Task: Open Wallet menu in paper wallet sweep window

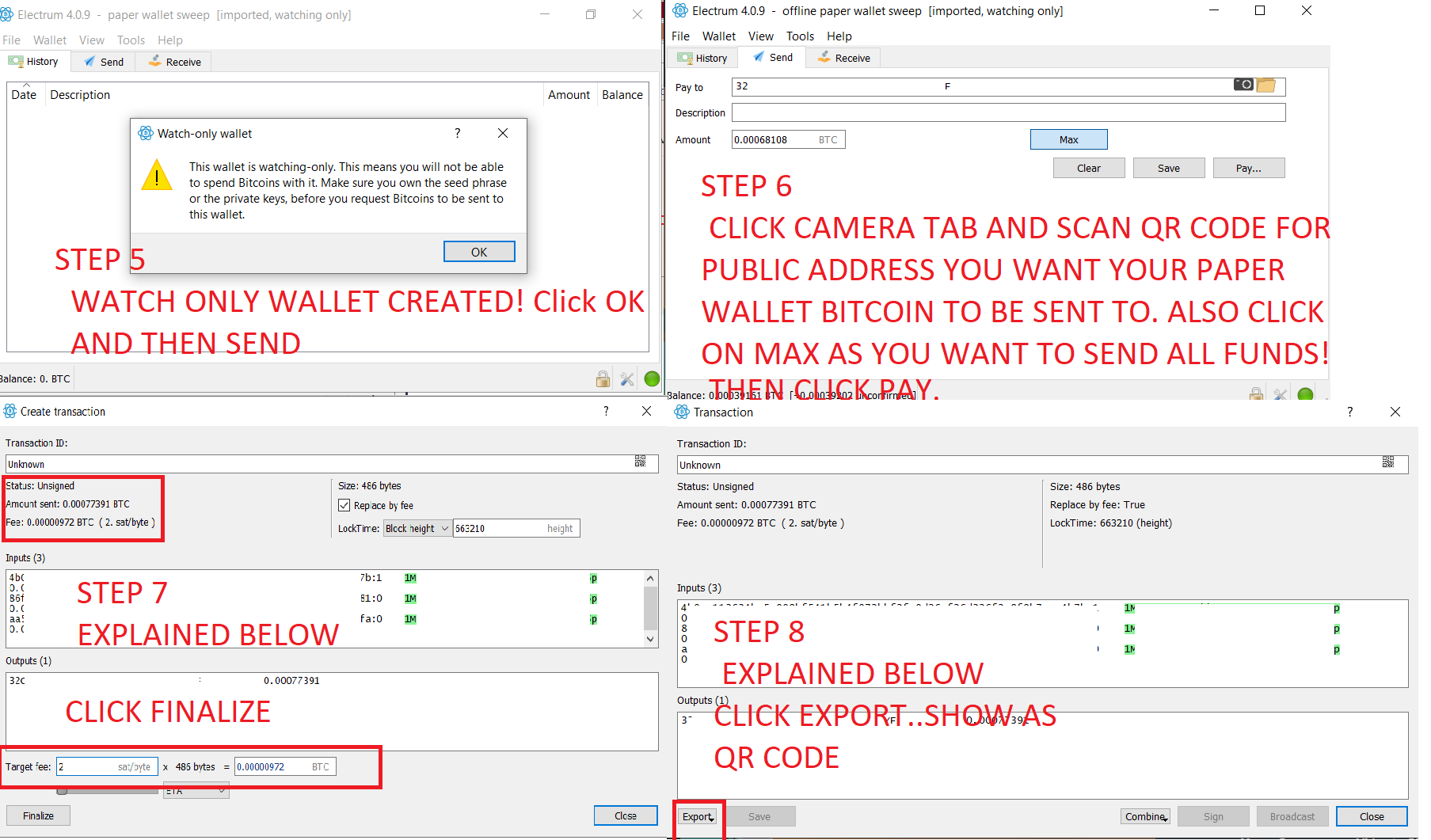Action: (50, 40)
